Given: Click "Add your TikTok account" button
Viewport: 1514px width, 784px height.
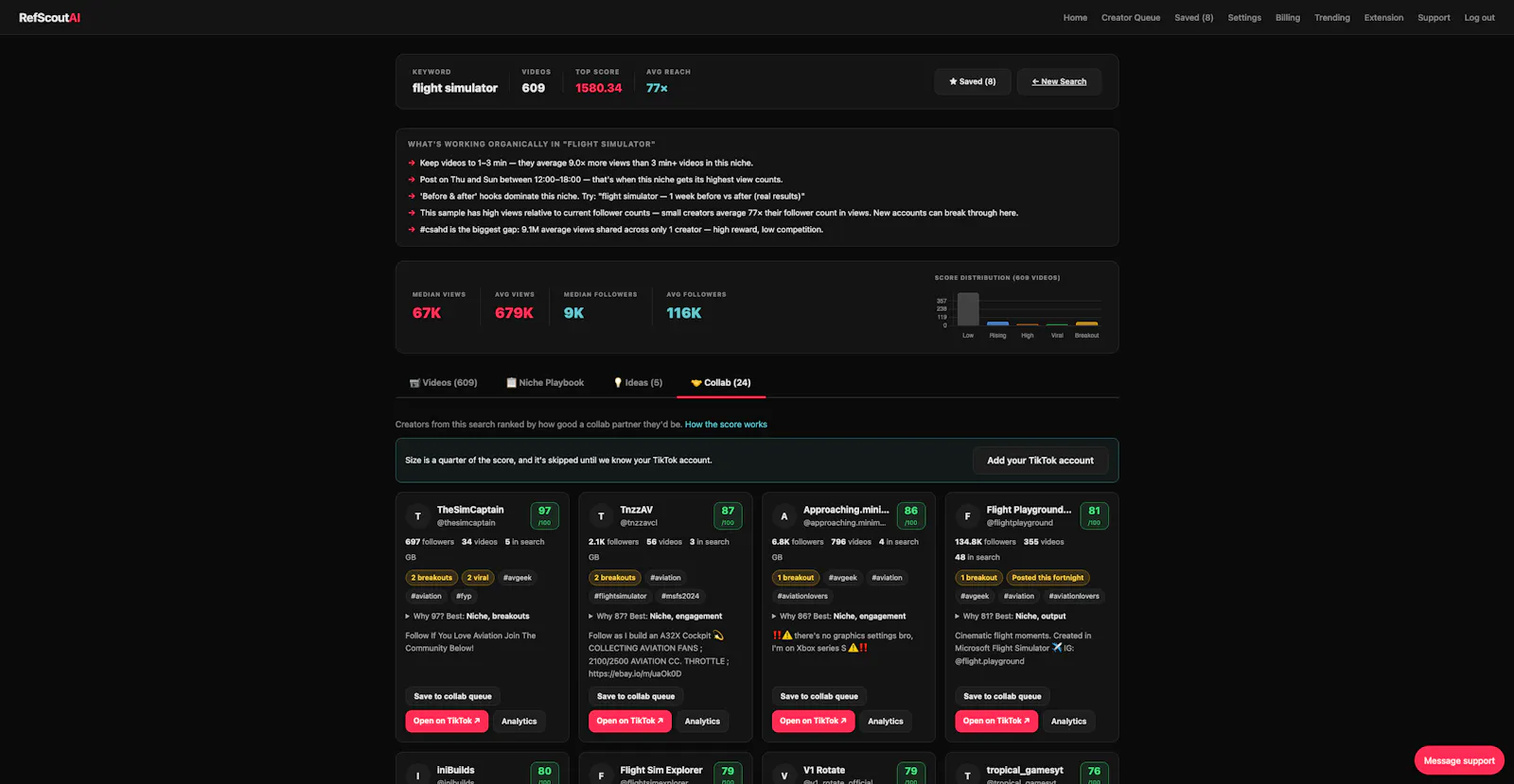Looking at the screenshot, I should pos(1040,461).
